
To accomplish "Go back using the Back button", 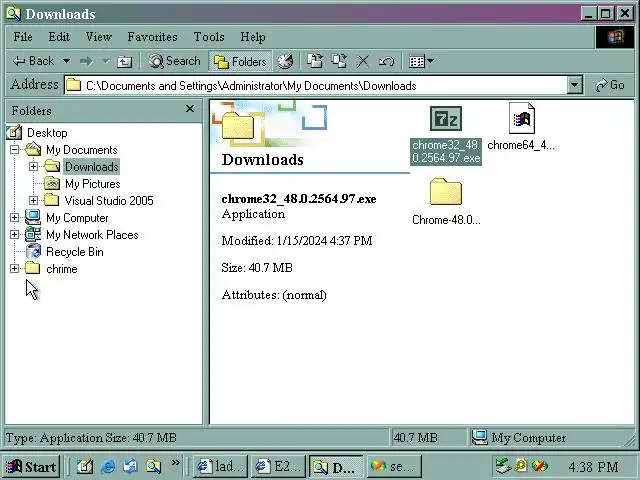I will click(x=33, y=61).
